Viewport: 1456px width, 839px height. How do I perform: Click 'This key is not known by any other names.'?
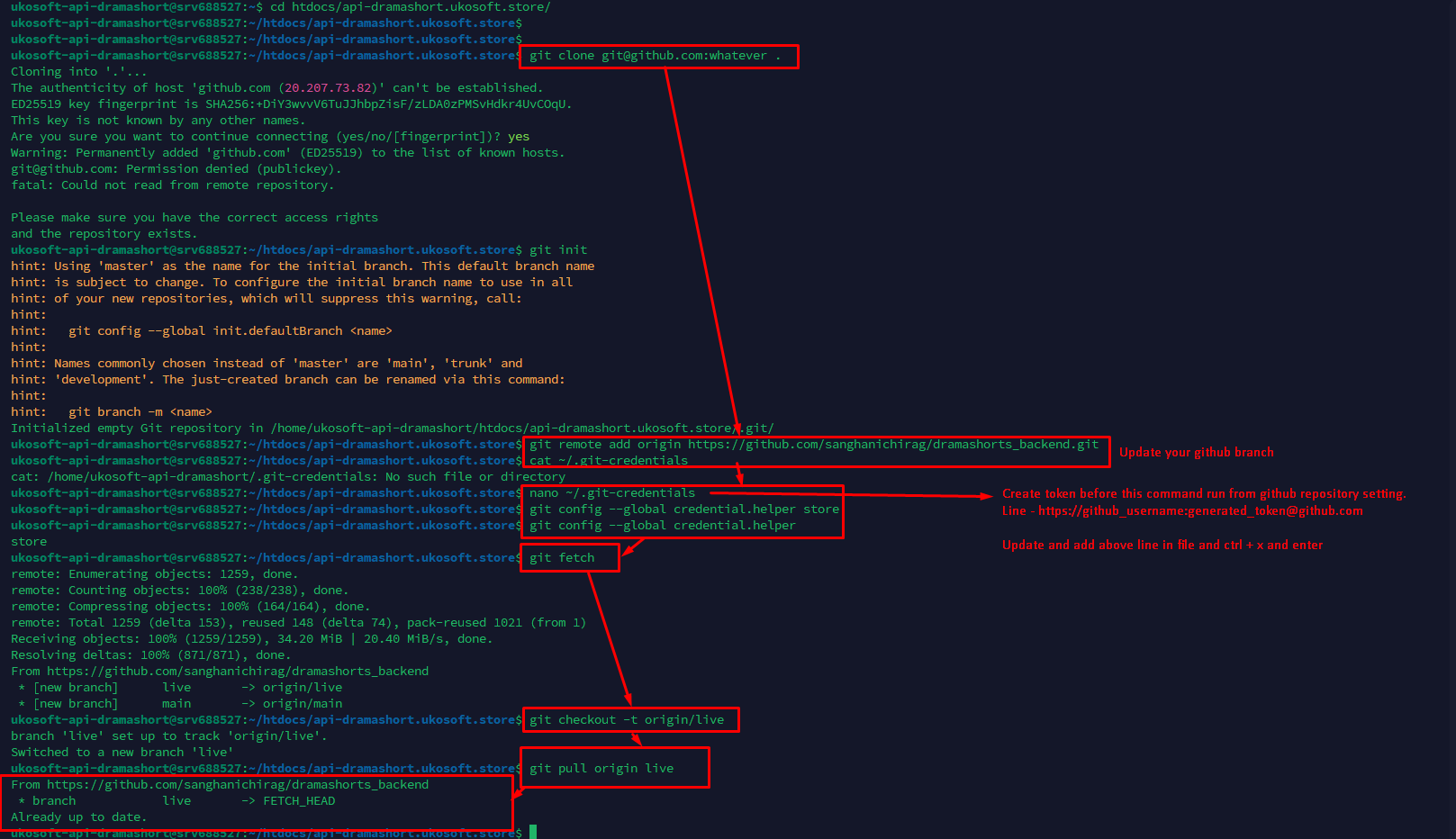(158, 121)
